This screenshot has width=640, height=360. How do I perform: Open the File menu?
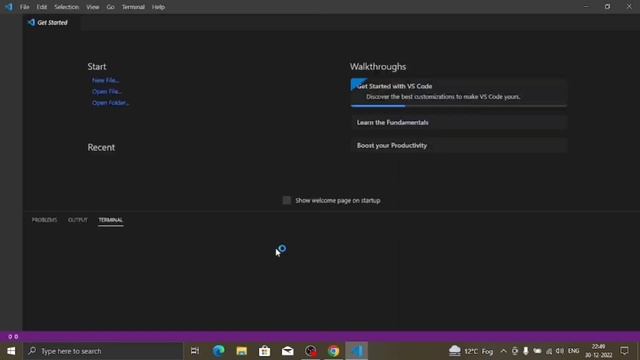24,7
